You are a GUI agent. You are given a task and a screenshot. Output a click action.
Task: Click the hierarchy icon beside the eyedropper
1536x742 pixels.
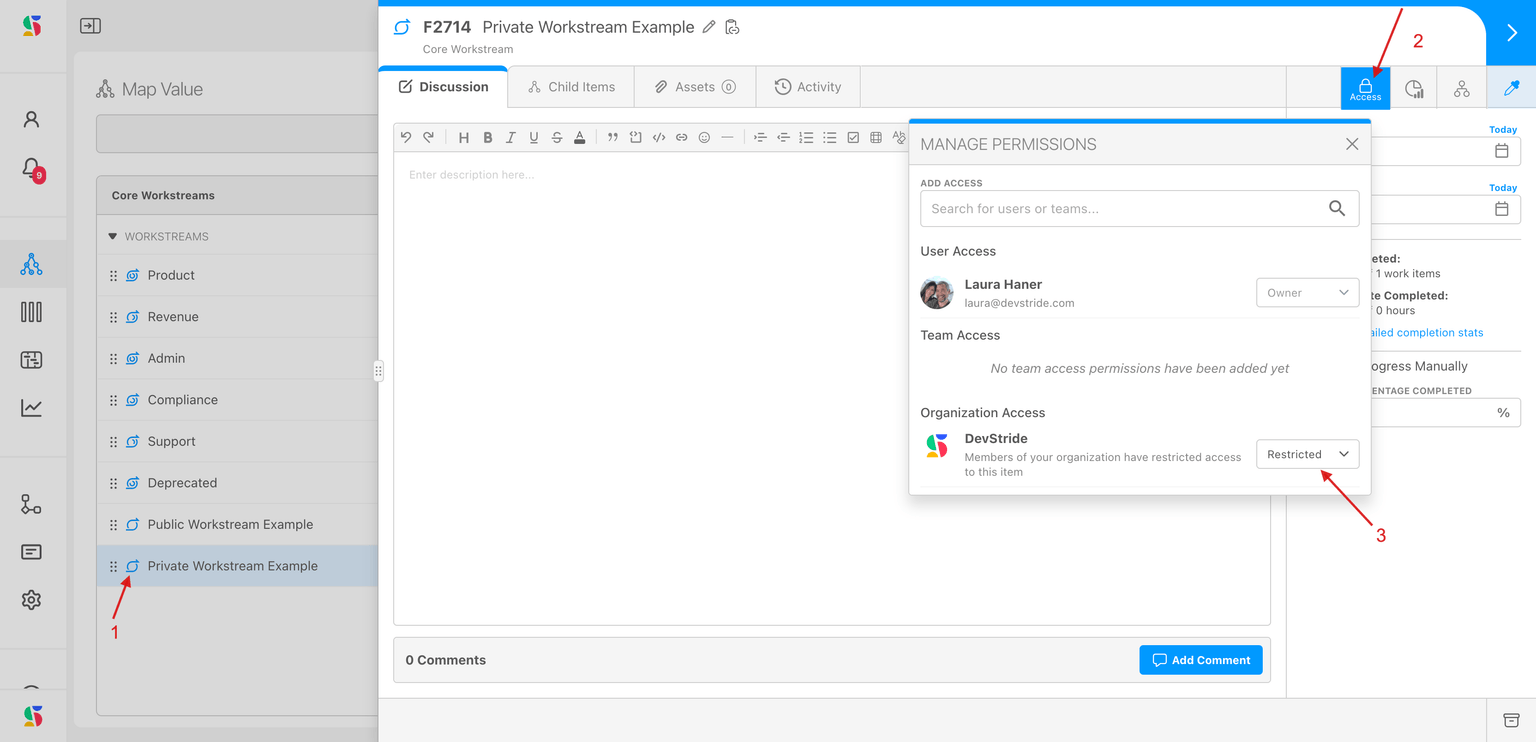coord(1462,89)
